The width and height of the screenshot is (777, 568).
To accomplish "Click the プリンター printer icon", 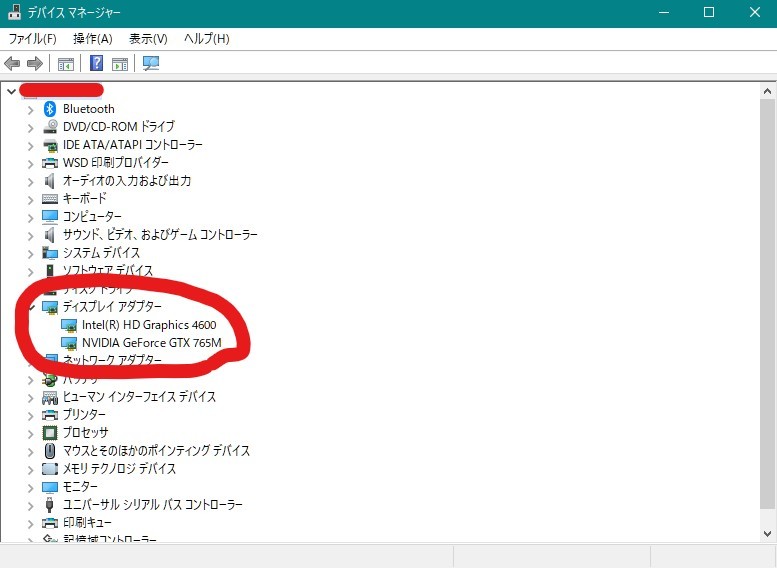I will (x=50, y=415).
